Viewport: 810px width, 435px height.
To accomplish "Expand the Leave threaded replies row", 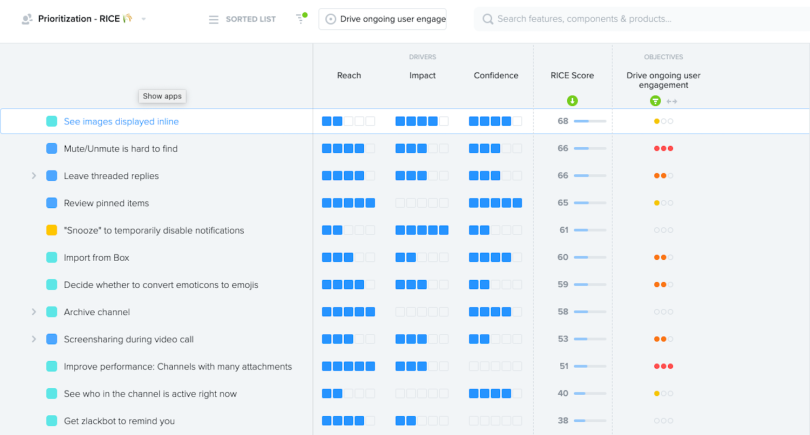I will (34, 176).
